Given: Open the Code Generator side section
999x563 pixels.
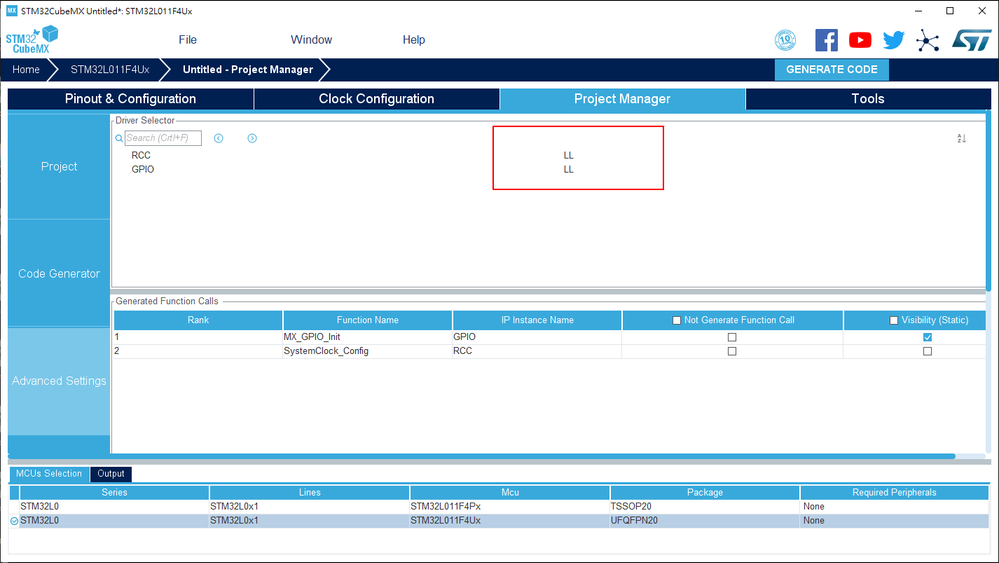Looking at the screenshot, I should click(59, 273).
